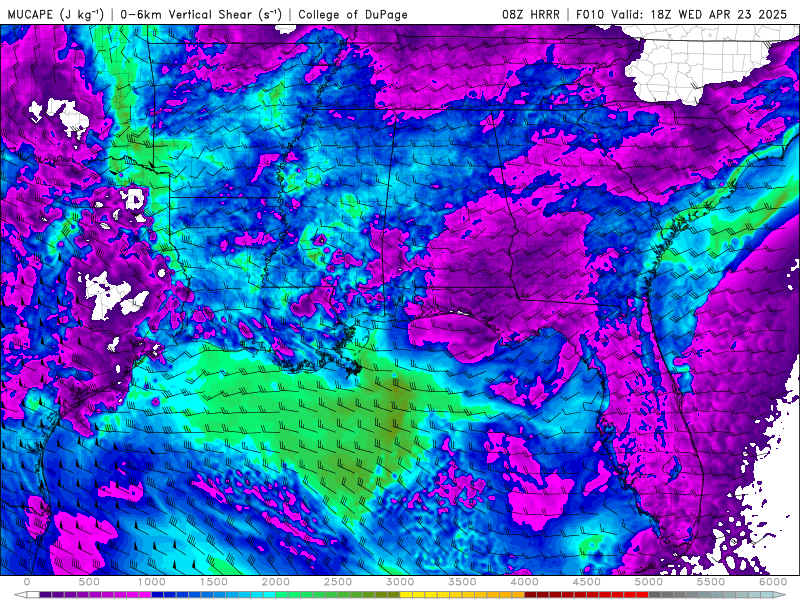Click the '2500' color scale label
This screenshot has width=800, height=600.
338,582
